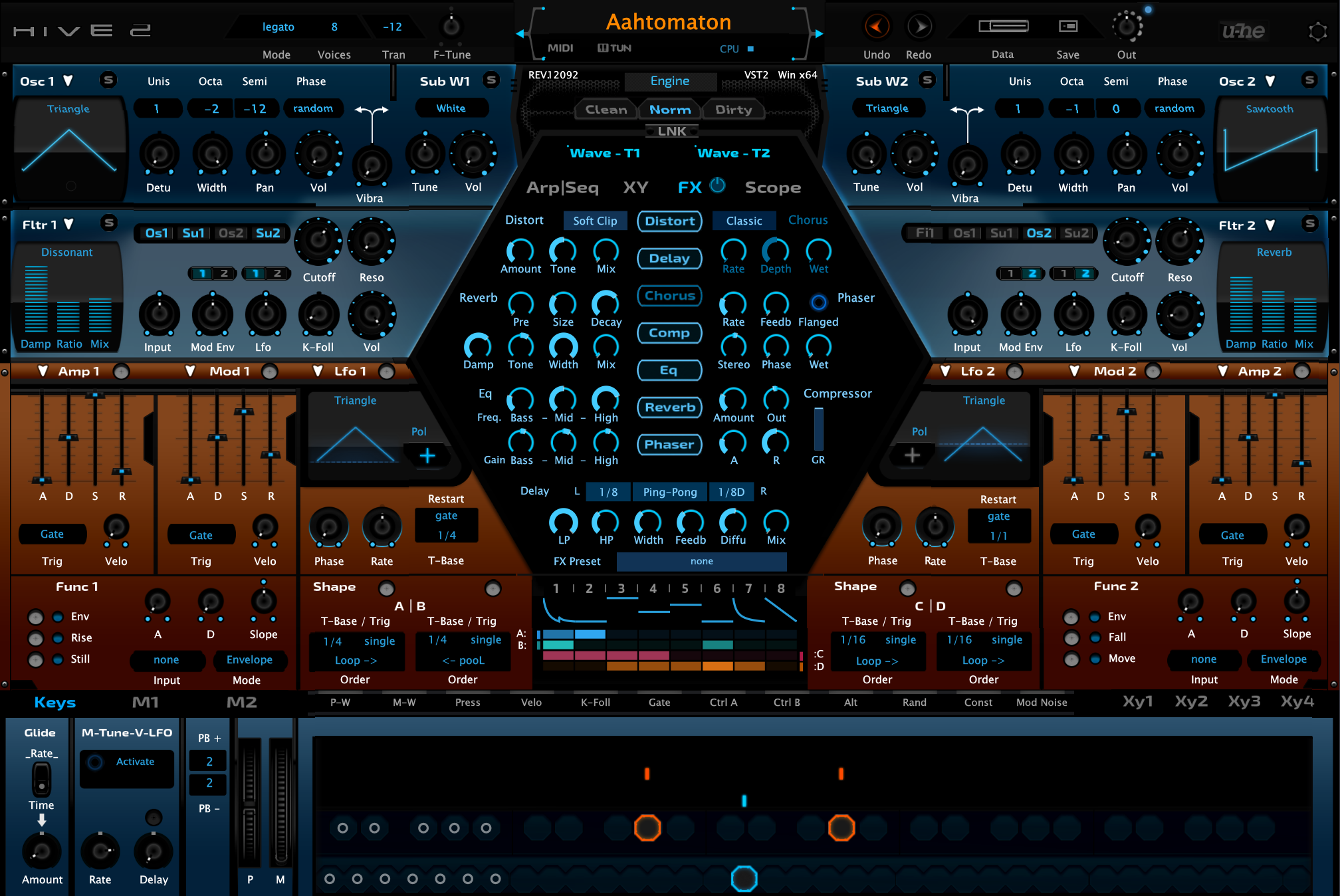The width and height of the screenshot is (1340, 896).
Task: Open the Sub W1 White waveform selector
Action: [x=451, y=108]
